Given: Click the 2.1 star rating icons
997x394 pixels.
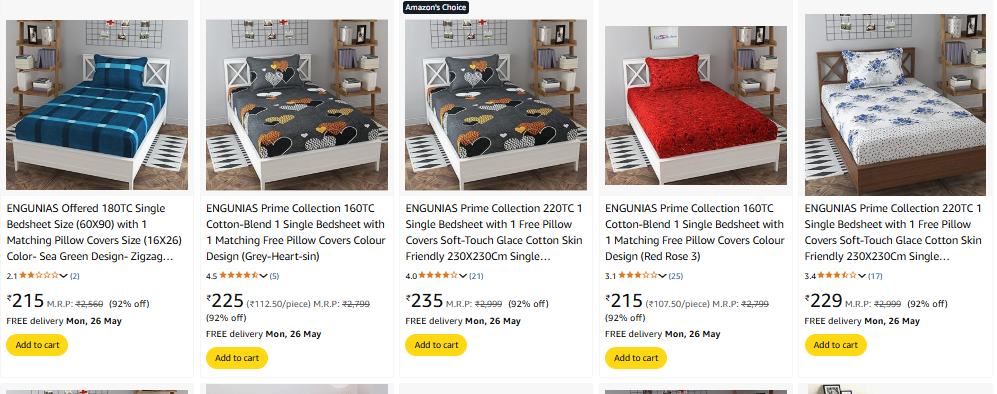Looking at the screenshot, I should tap(39, 276).
